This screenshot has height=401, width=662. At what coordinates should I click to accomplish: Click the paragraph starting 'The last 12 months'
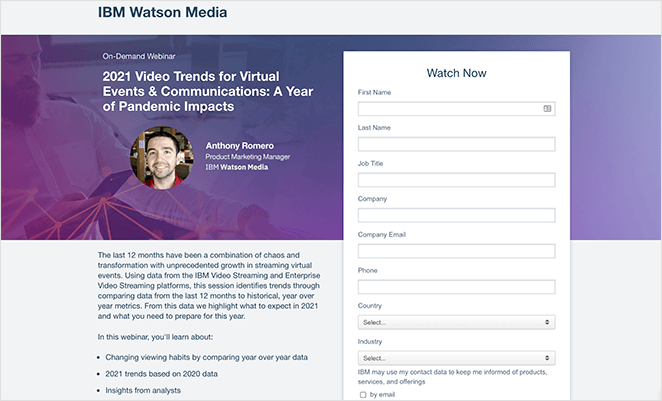[209, 286]
